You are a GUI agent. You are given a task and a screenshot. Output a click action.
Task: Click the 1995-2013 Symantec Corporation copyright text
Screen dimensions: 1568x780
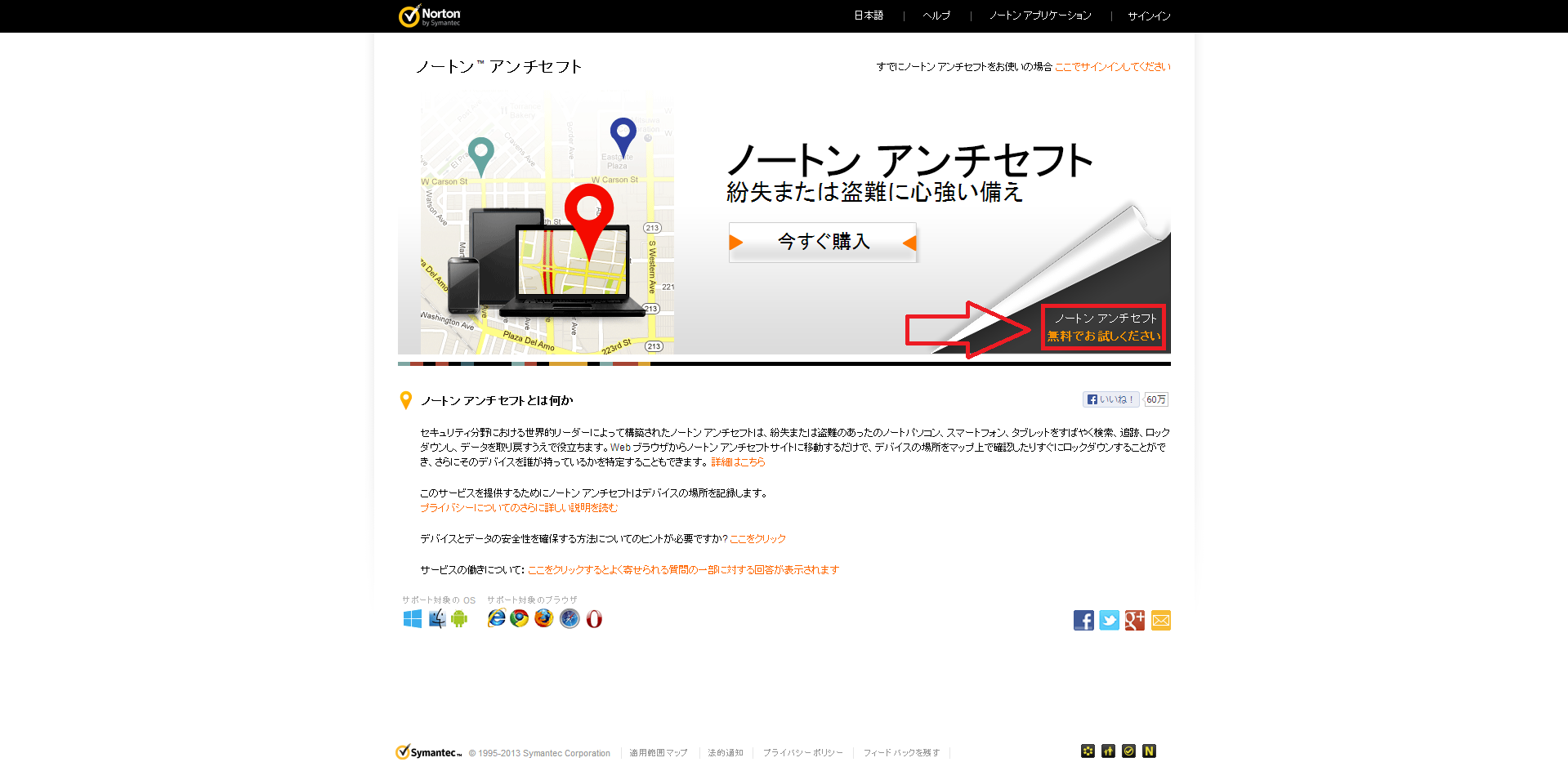pos(539,753)
